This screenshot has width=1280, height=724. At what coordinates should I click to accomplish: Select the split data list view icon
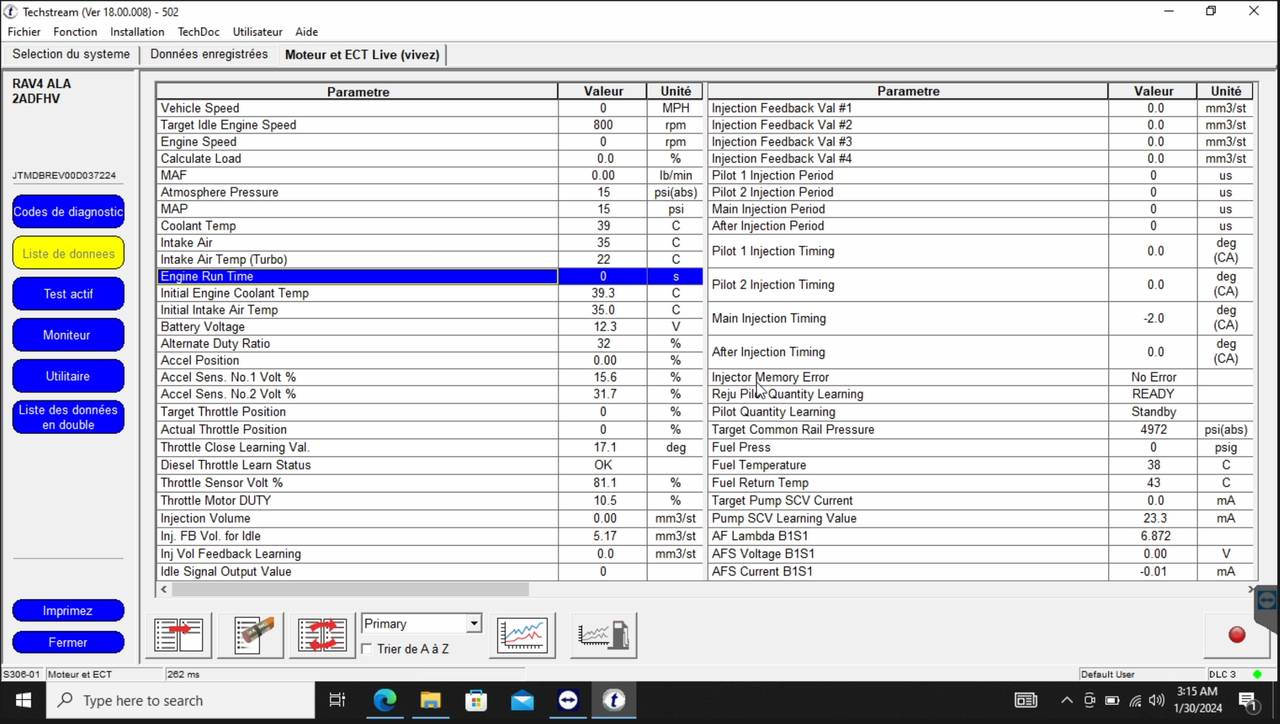(179, 634)
